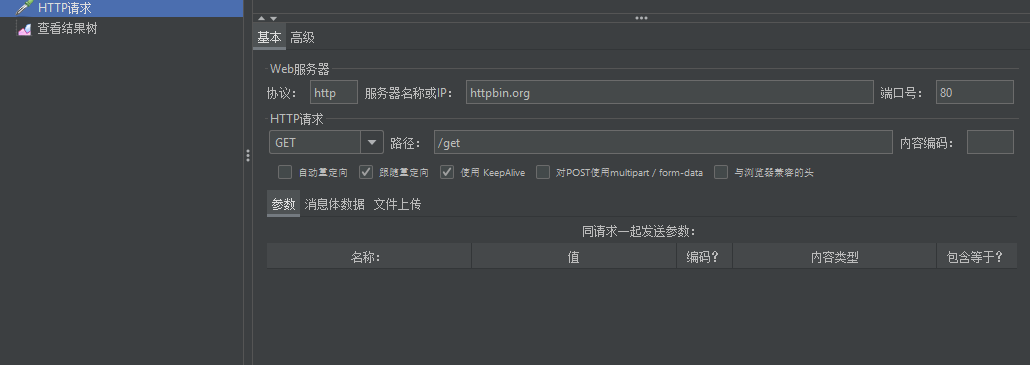The image size is (1030, 365).
Task: Click the Web服务器 section label
Action: 300,68
